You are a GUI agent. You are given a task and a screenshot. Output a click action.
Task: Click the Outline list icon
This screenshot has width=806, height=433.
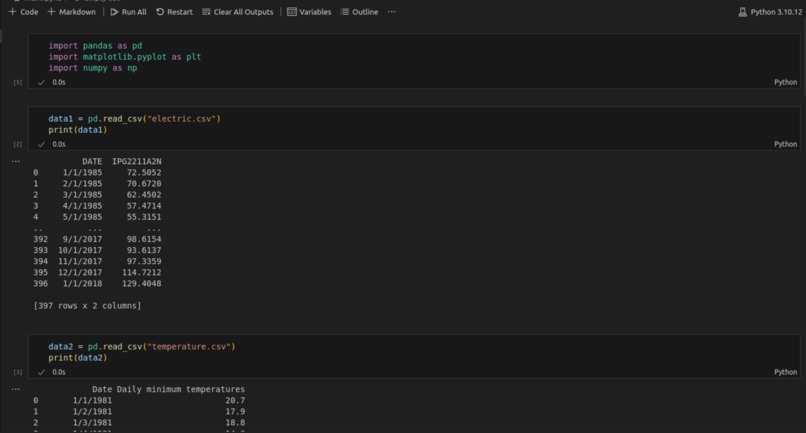(x=345, y=12)
